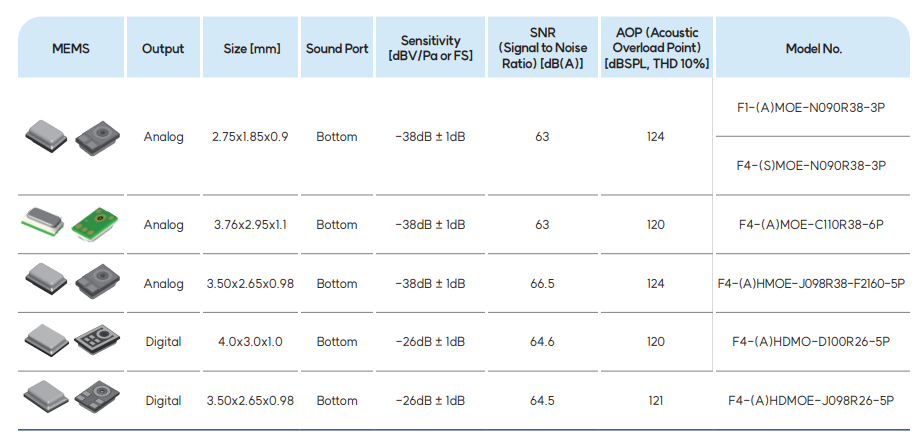Click the Sound Port column header
Viewport: 924px width, 447px height.
coord(337,48)
